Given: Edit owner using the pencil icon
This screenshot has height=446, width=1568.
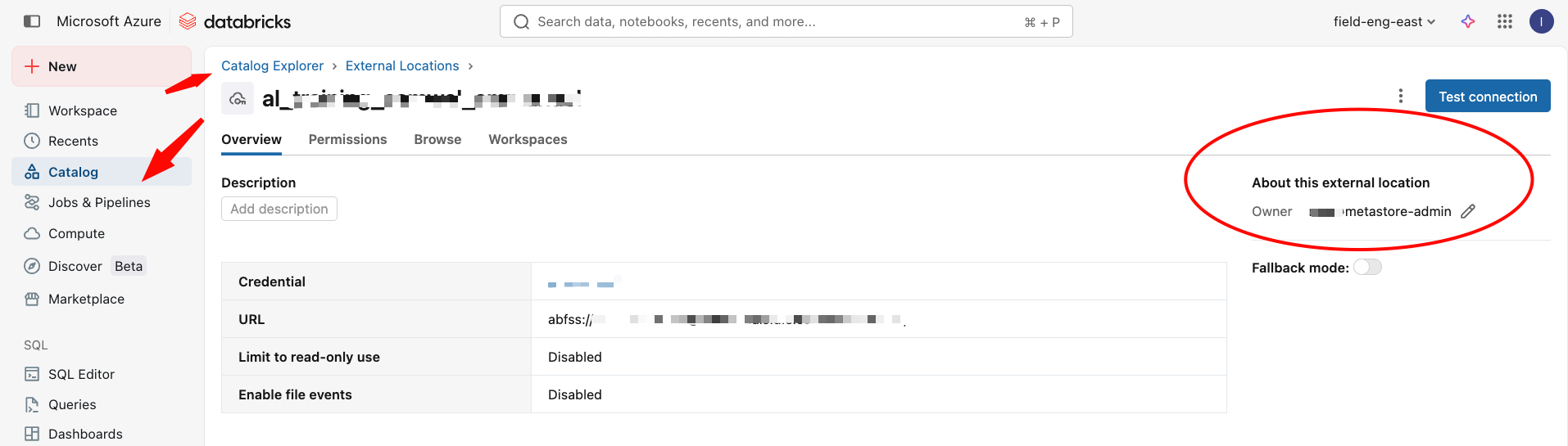Looking at the screenshot, I should pyautogui.click(x=1468, y=211).
